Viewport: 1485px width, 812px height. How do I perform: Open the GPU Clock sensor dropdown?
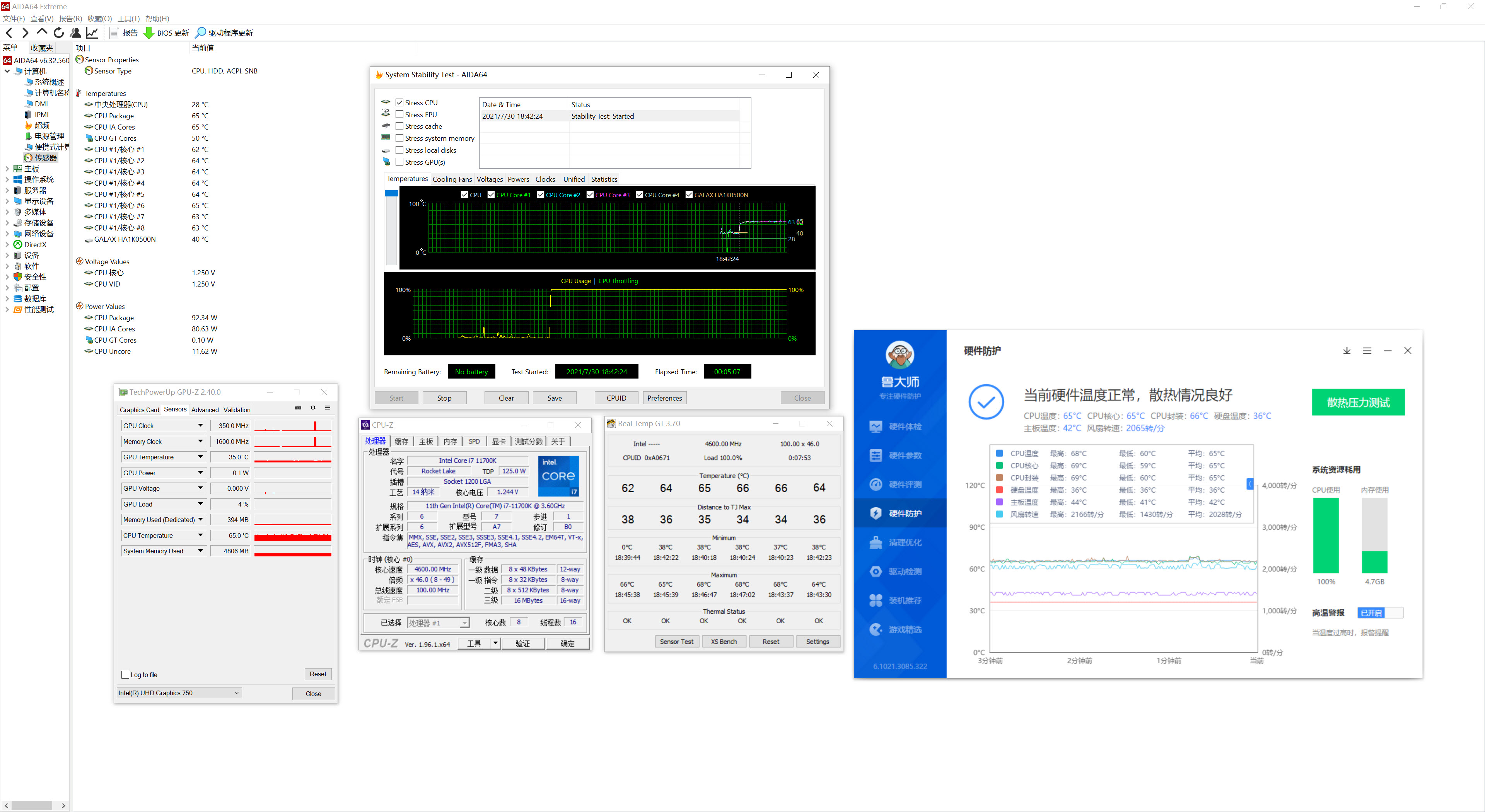tap(201, 426)
